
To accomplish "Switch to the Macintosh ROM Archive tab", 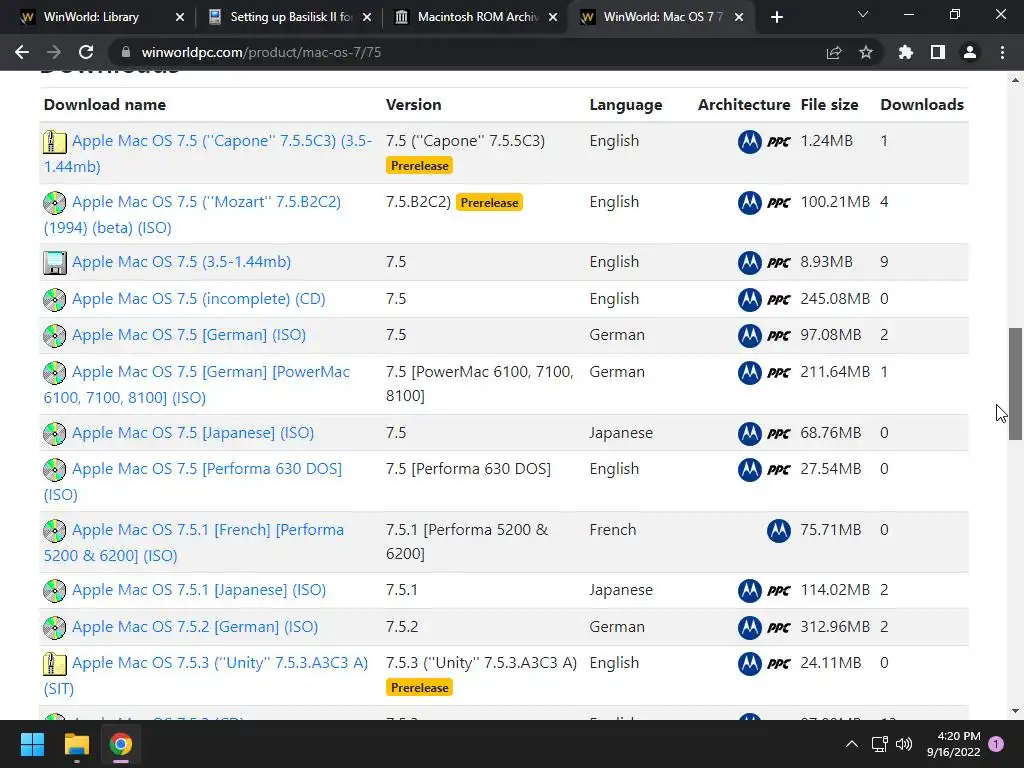I will [x=477, y=17].
